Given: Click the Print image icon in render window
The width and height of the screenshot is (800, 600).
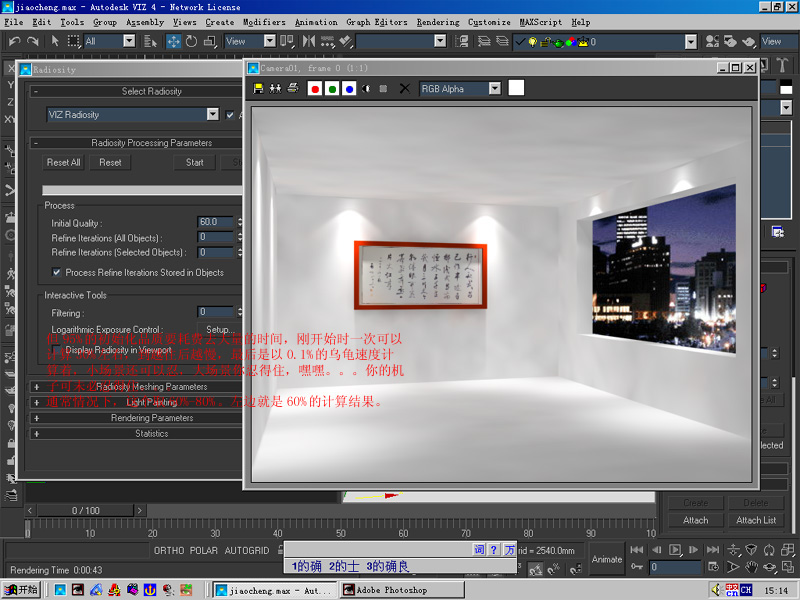Looking at the screenshot, I should (293, 89).
